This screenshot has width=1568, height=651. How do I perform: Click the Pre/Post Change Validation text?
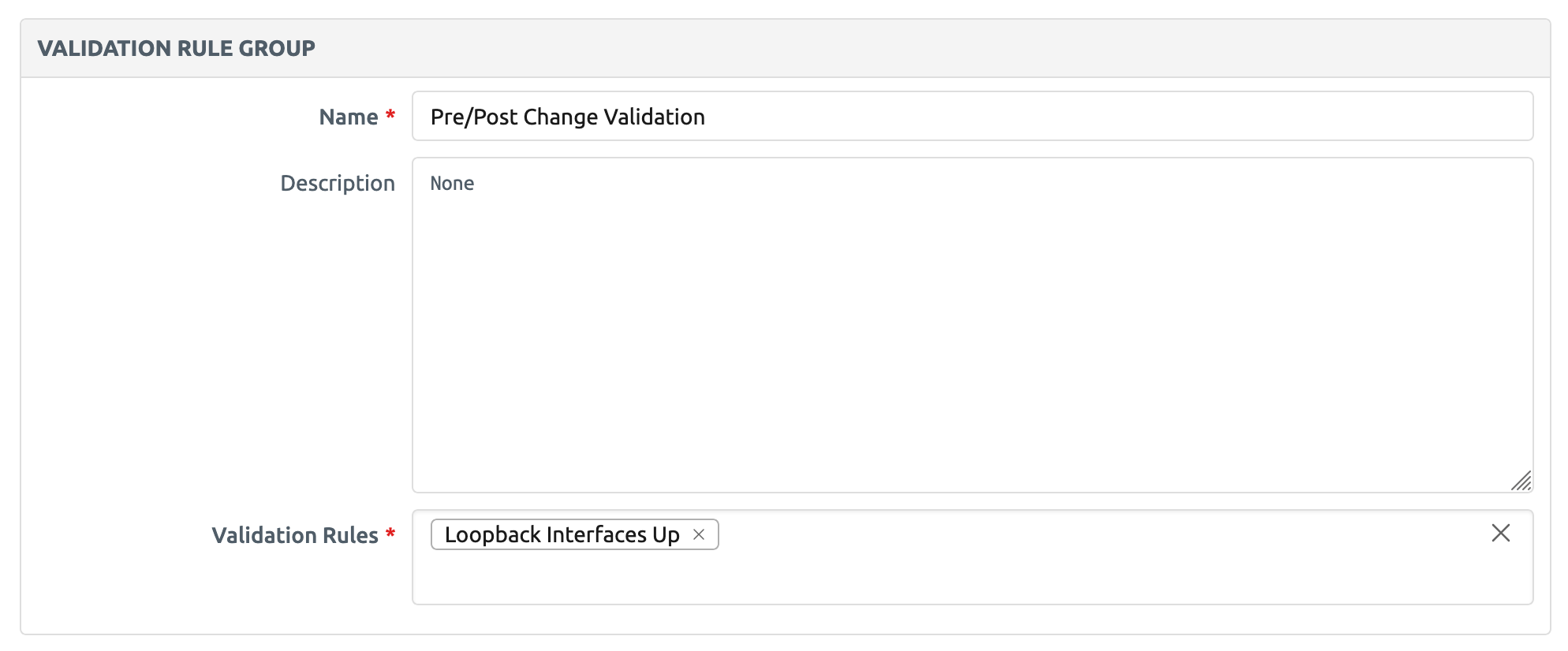(567, 117)
